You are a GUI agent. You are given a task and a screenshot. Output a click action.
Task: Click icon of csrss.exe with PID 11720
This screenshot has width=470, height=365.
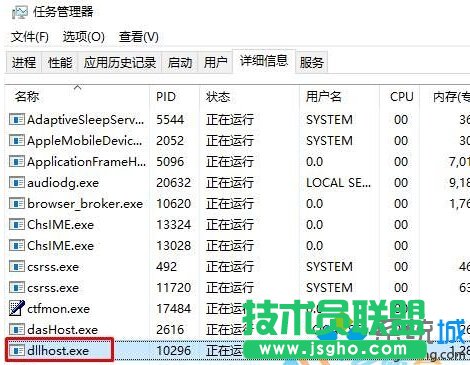(17, 287)
